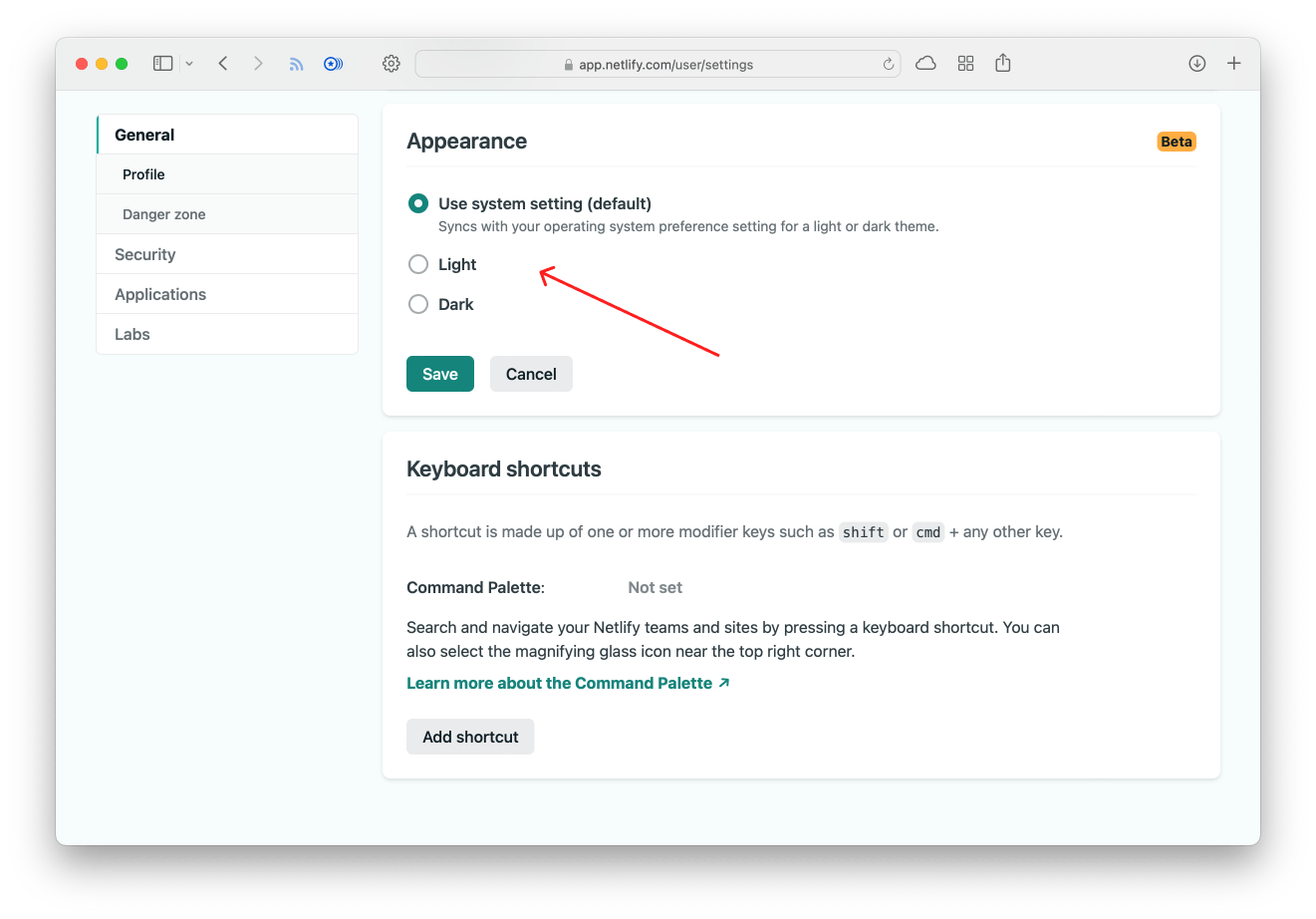Click the Appearance section heading
Image resolution: width=1316 pixels, height=919 pixels.
pyautogui.click(x=466, y=142)
